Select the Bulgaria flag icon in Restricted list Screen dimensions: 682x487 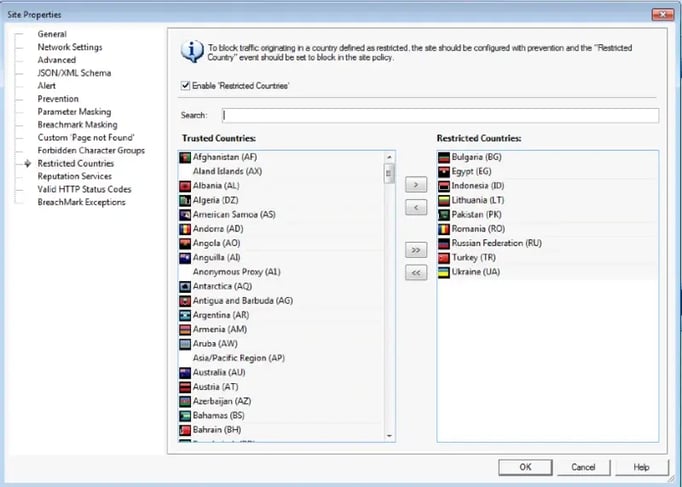click(444, 158)
